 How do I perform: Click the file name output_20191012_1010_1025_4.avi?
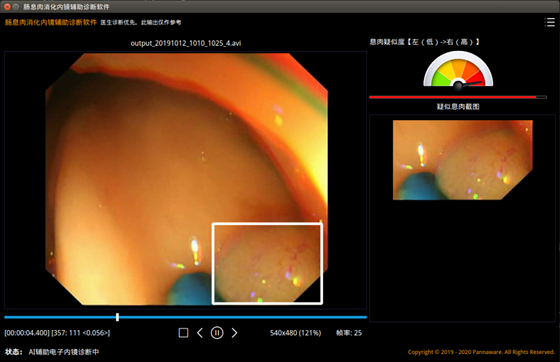tap(186, 43)
